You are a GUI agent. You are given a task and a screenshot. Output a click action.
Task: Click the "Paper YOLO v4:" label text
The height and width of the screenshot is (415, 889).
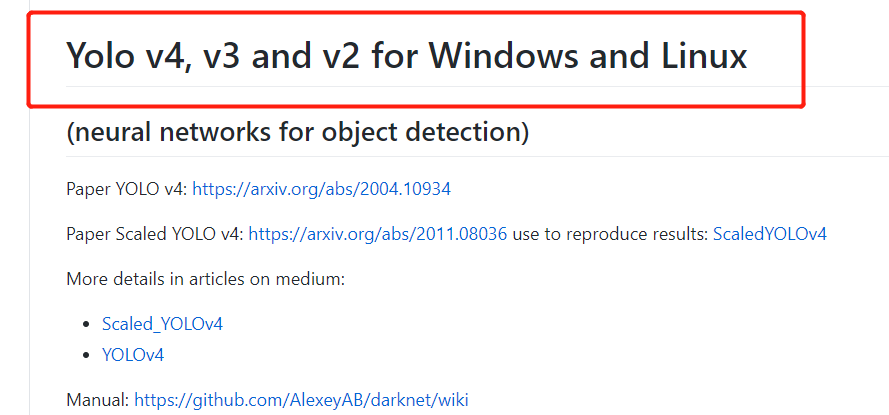click(x=127, y=188)
